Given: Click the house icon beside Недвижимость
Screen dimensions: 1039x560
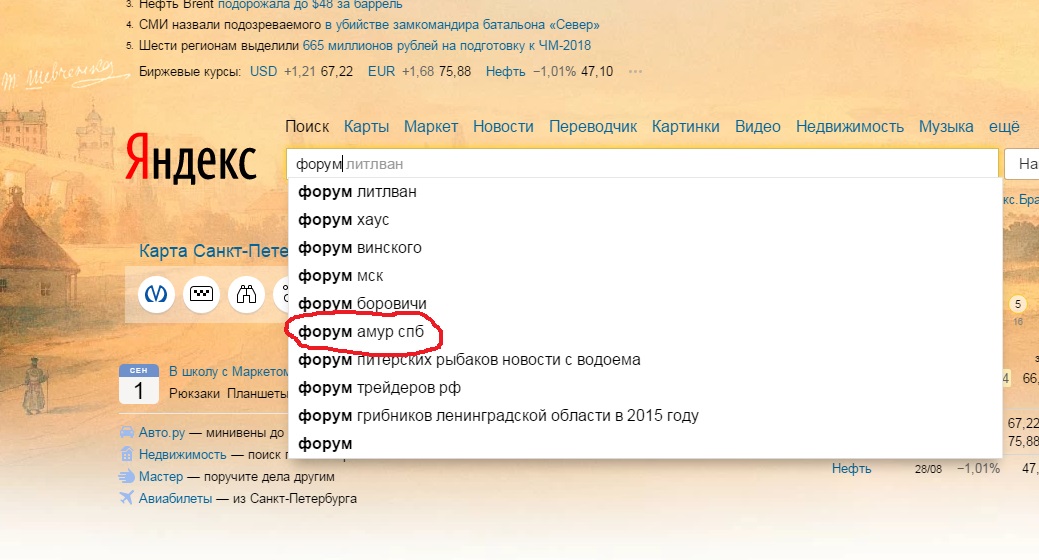Looking at the screenshot, I should pyautogui.click(x=126, y=454).
